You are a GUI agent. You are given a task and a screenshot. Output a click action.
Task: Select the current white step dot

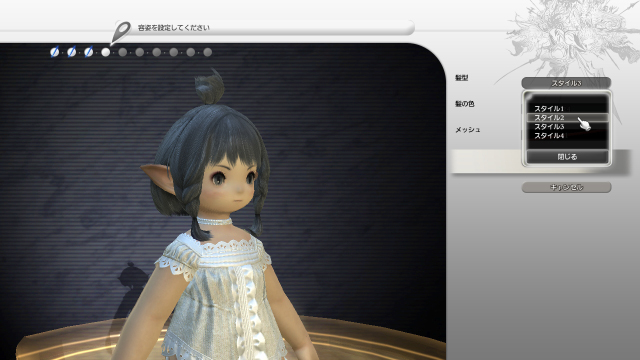(x=106, y=52)
